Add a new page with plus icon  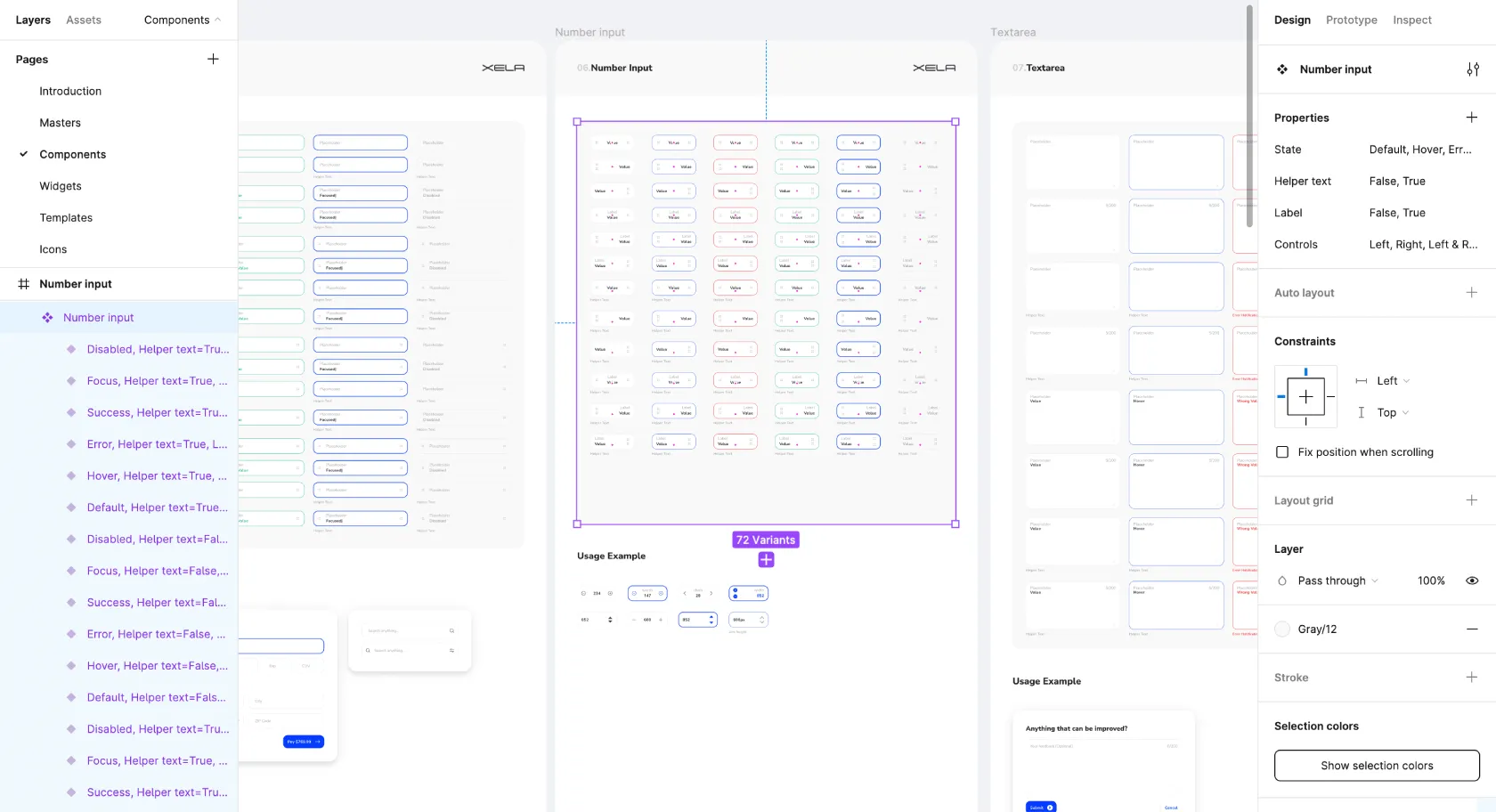[213, 60]
